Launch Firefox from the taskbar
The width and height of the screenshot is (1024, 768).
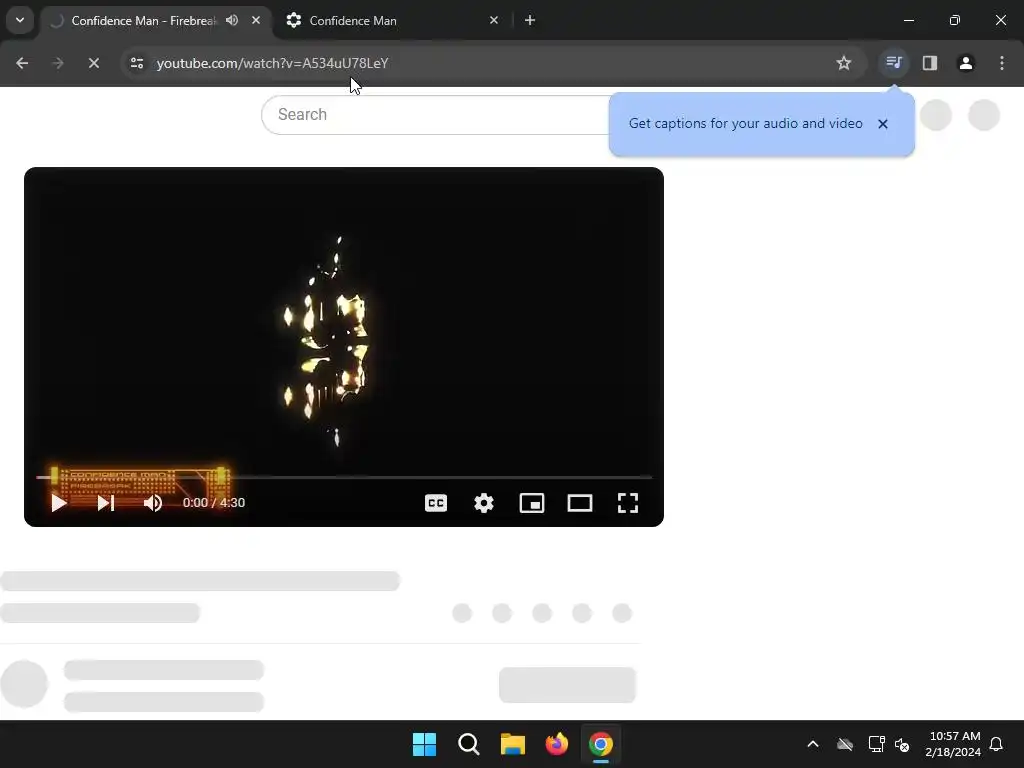pyautogui.click(x=556, y=744)
